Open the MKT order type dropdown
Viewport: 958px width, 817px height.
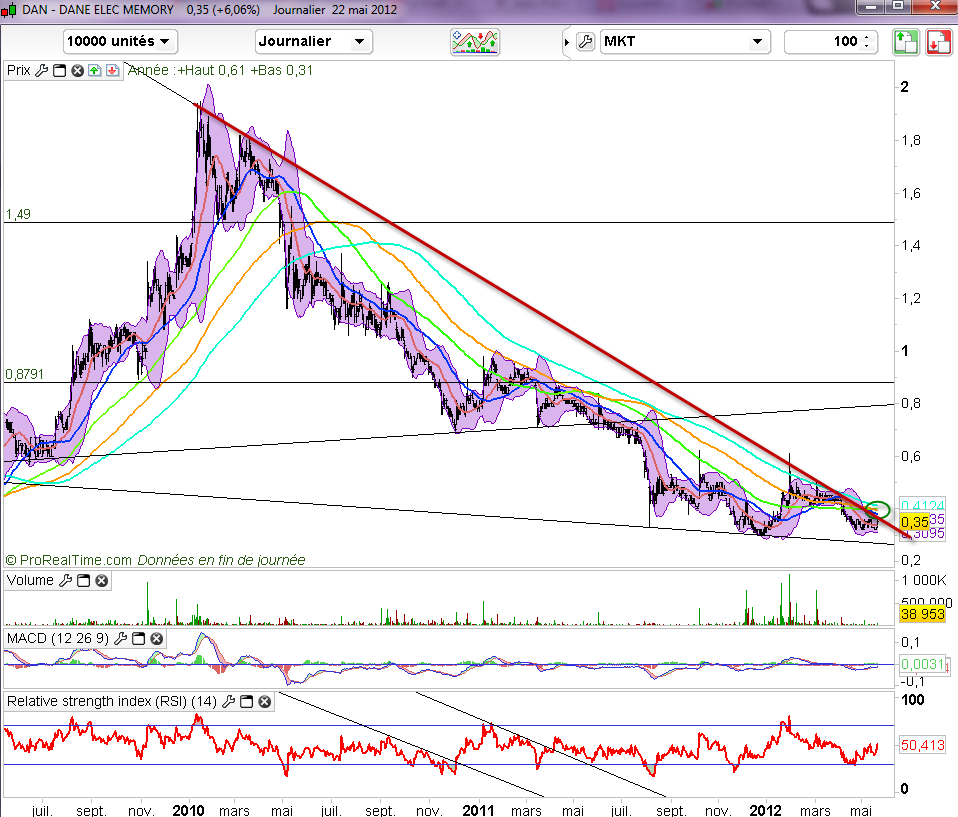click(x=684, y=42)
